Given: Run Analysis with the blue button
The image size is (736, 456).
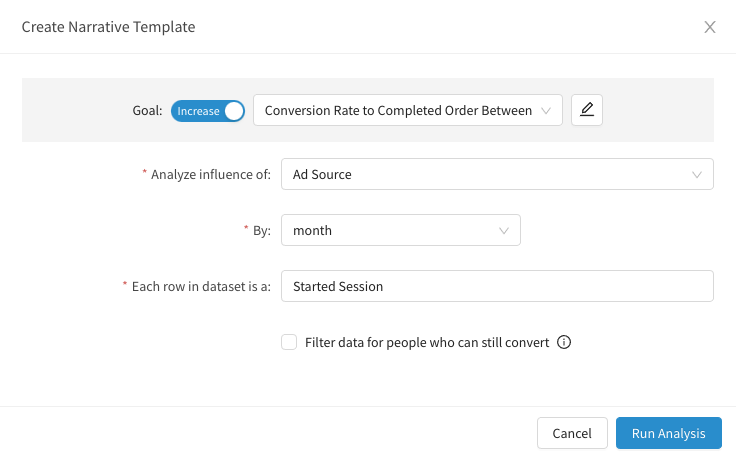Looking at the screenshot, I should 668,433.
